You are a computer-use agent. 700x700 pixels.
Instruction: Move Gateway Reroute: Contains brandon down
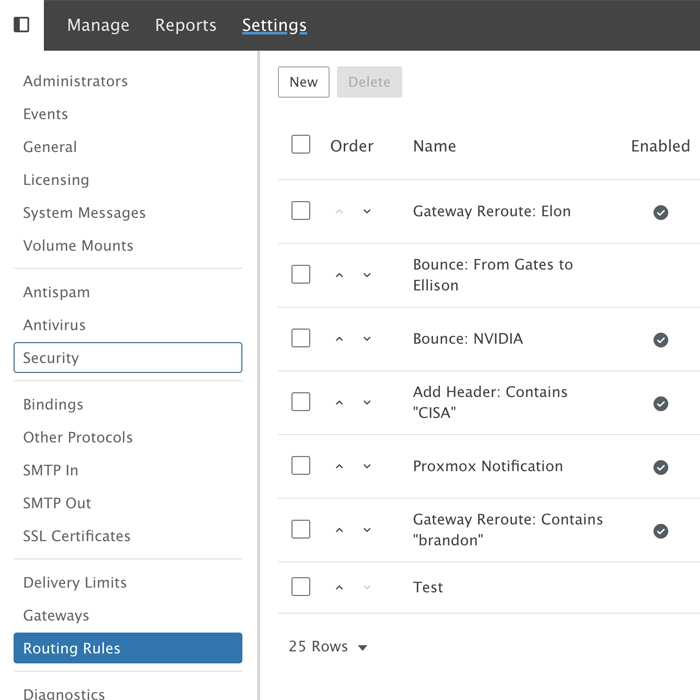pos(367,530)
